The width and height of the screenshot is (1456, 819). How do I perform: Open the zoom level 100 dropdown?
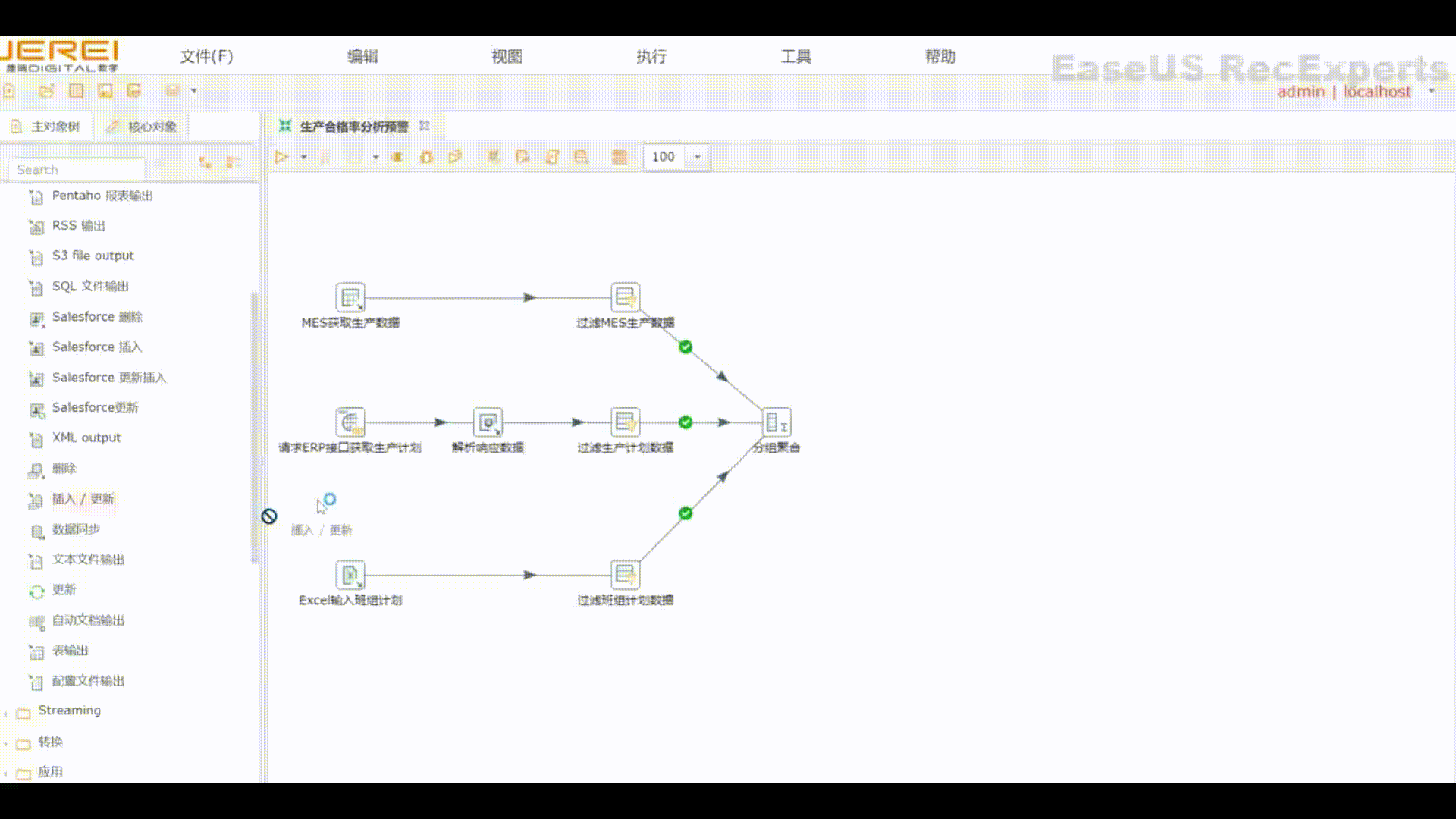(698, 157)
